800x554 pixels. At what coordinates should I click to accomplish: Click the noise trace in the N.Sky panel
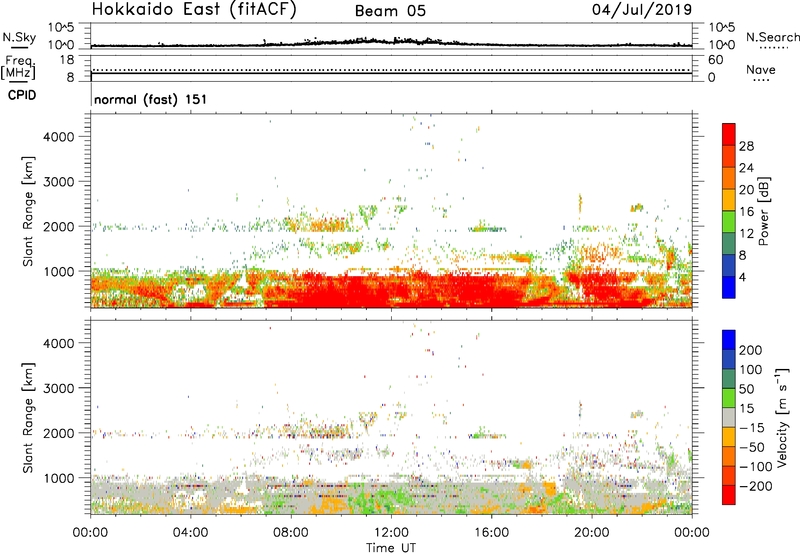[391, 43]
